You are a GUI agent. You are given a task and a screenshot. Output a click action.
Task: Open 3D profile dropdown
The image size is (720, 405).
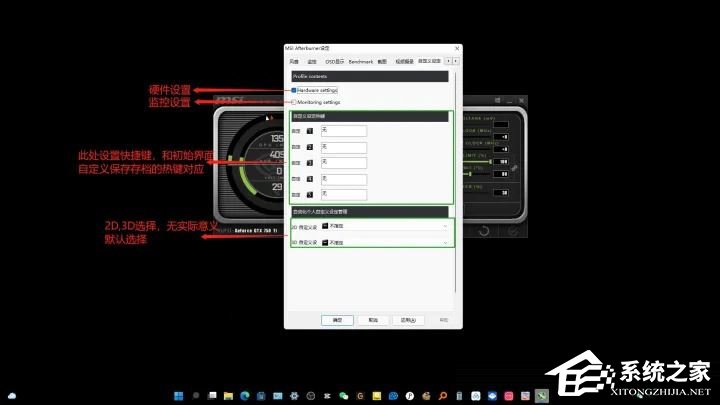(x=385, y=242)
